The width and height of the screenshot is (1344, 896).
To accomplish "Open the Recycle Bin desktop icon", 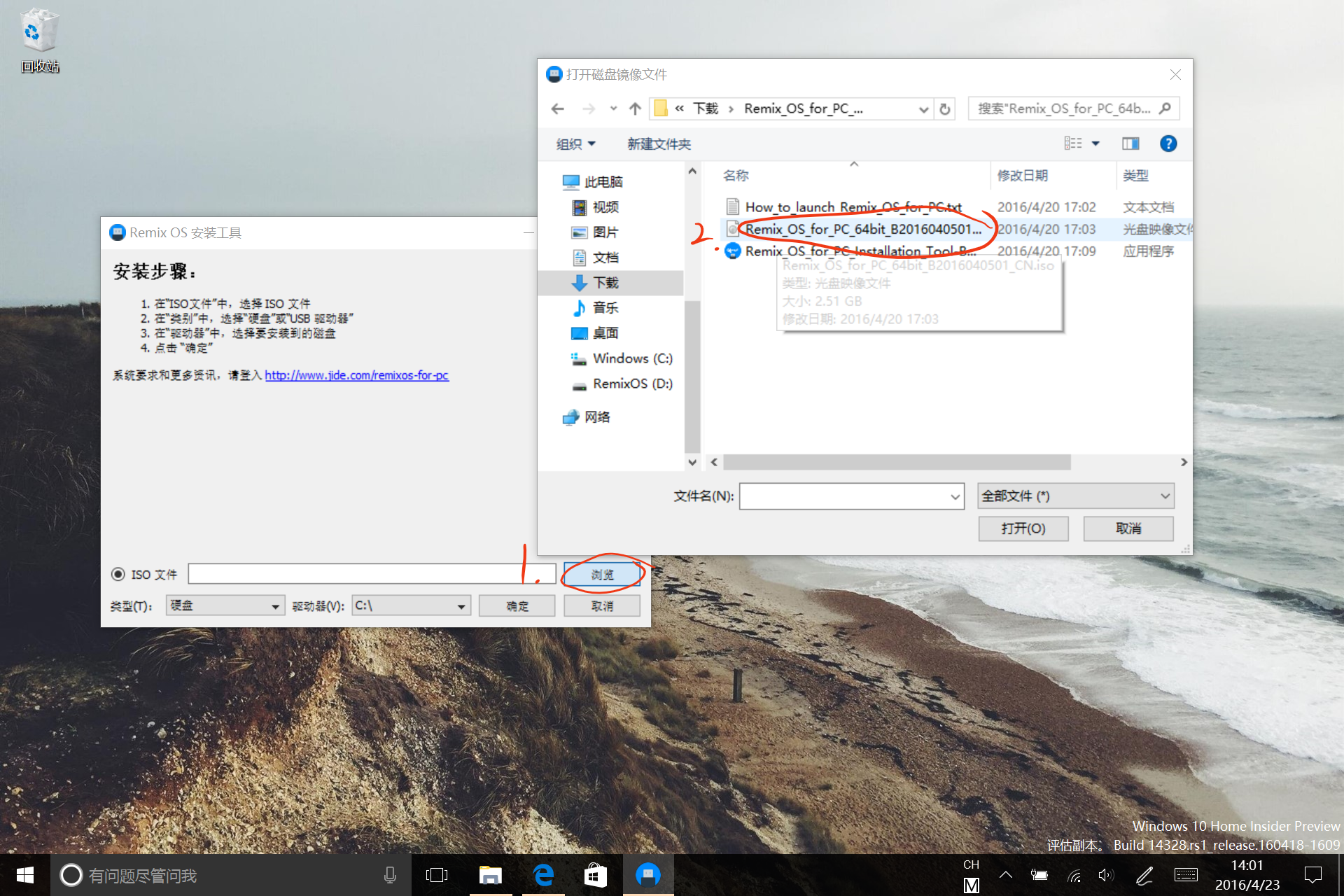I will 39,41.
